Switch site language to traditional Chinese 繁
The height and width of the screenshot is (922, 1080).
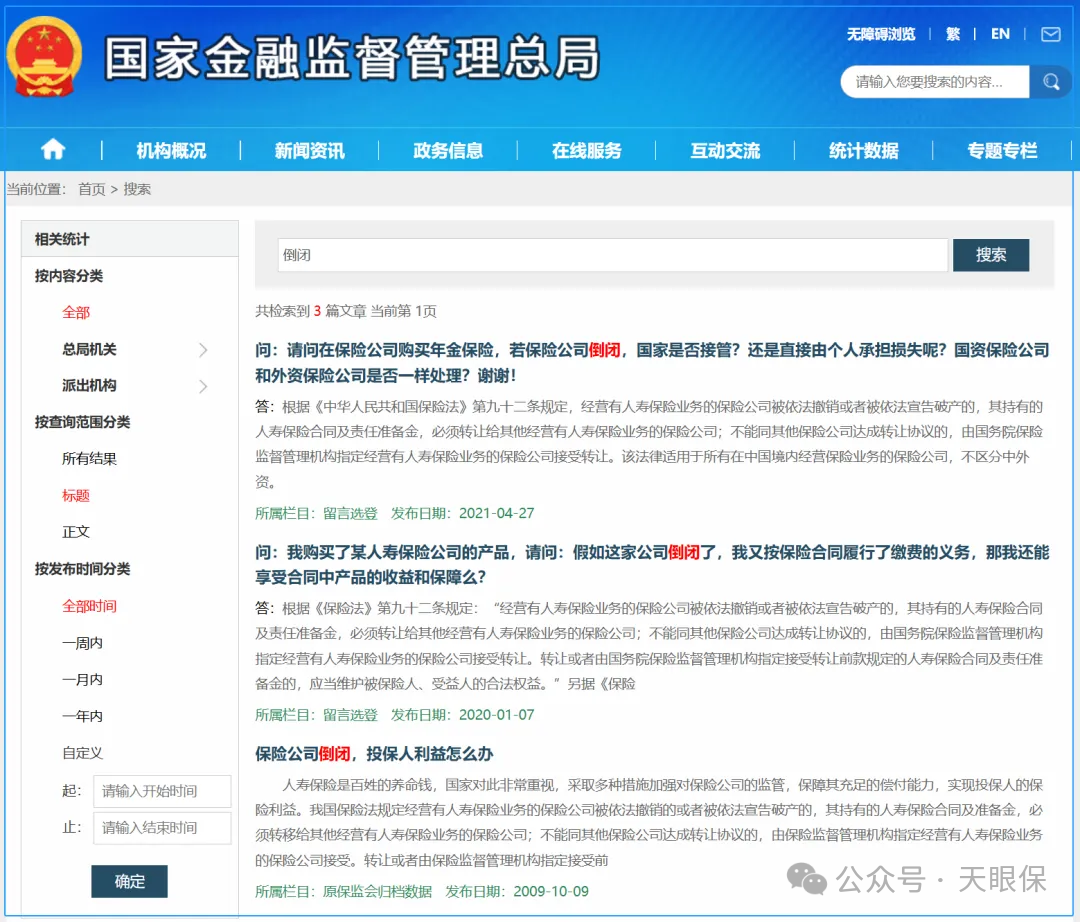pos(952,33)
